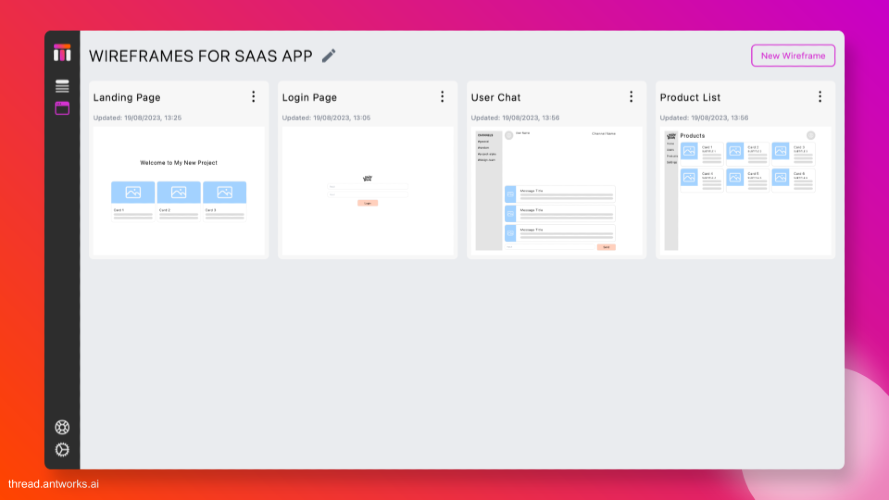Open Login Page card options menu
The width and height of the screenshot is (889, 500).
point(442,97)
